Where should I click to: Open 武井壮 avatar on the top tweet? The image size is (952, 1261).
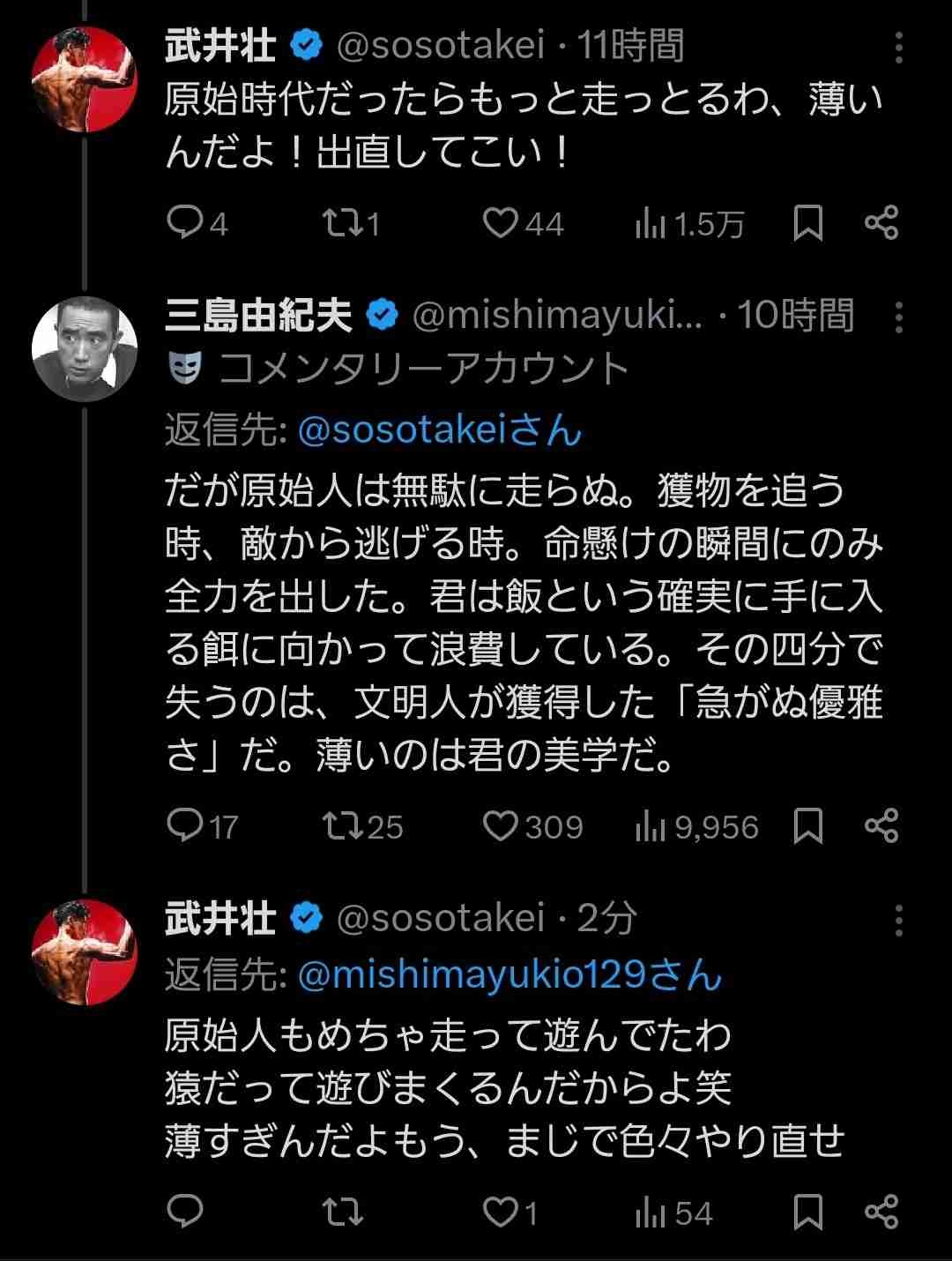[x=85, y=79]
